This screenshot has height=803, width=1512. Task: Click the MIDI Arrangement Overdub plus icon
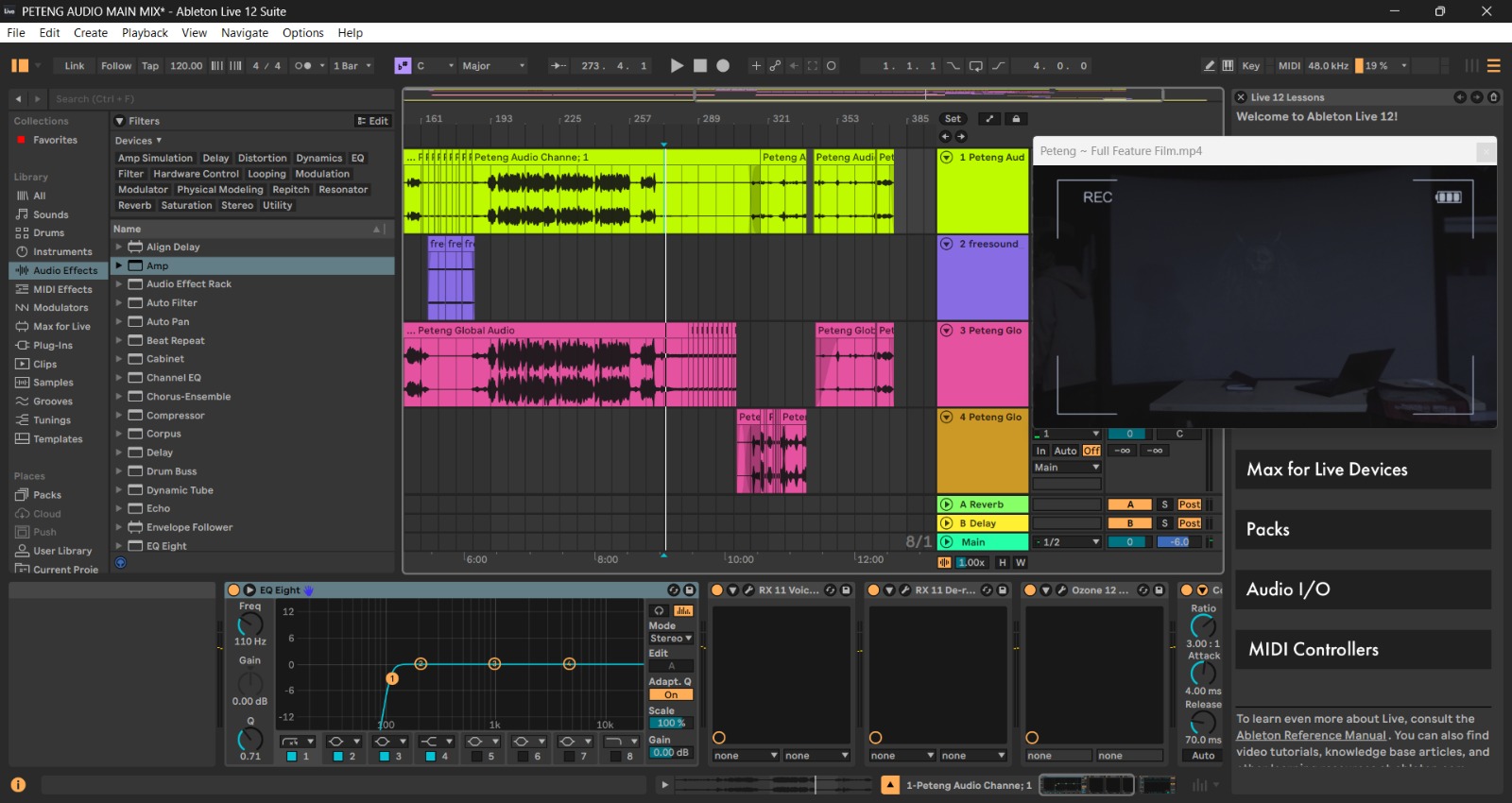click(756, 66)
